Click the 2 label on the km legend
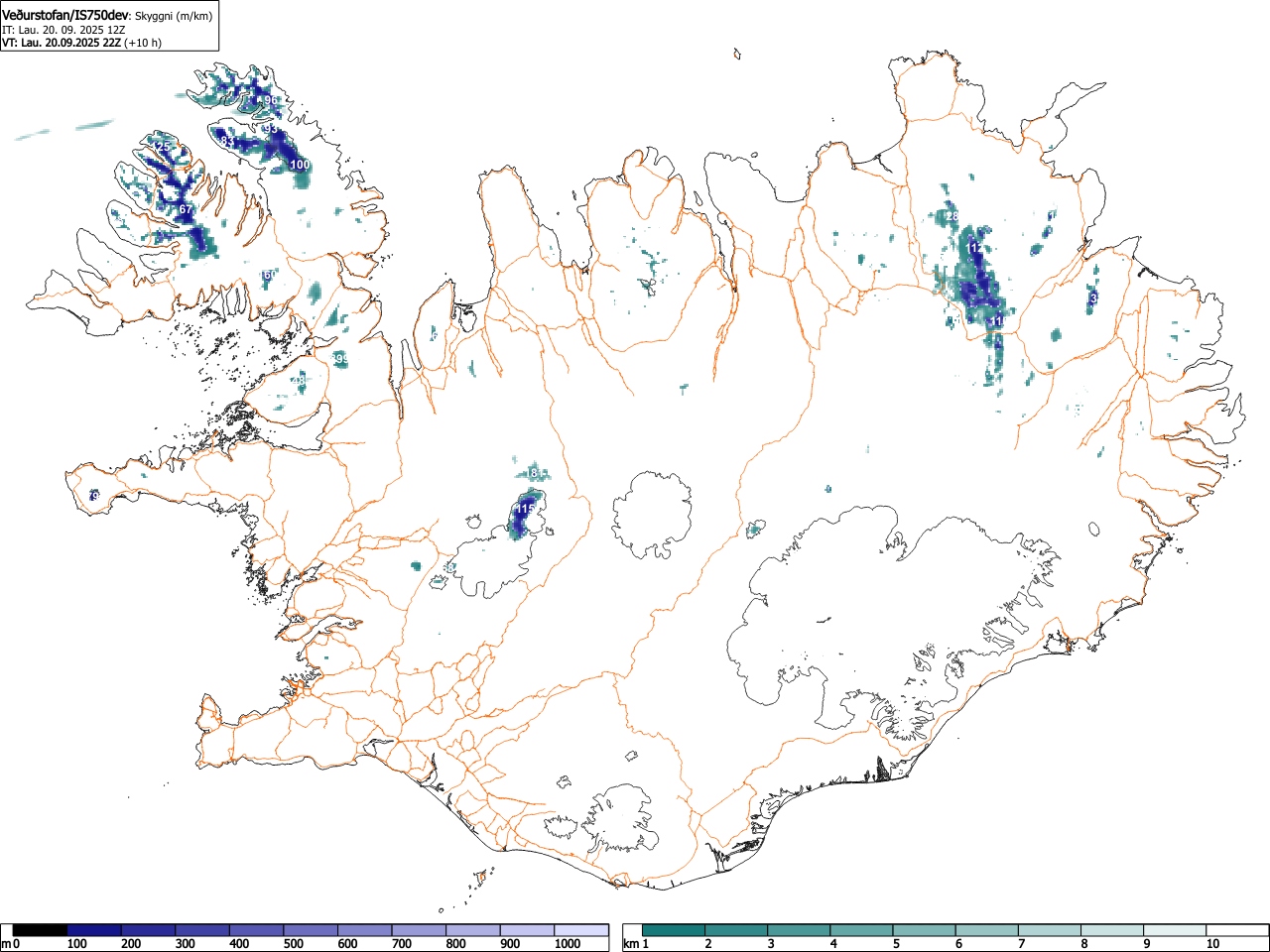 tap(708, 944)
